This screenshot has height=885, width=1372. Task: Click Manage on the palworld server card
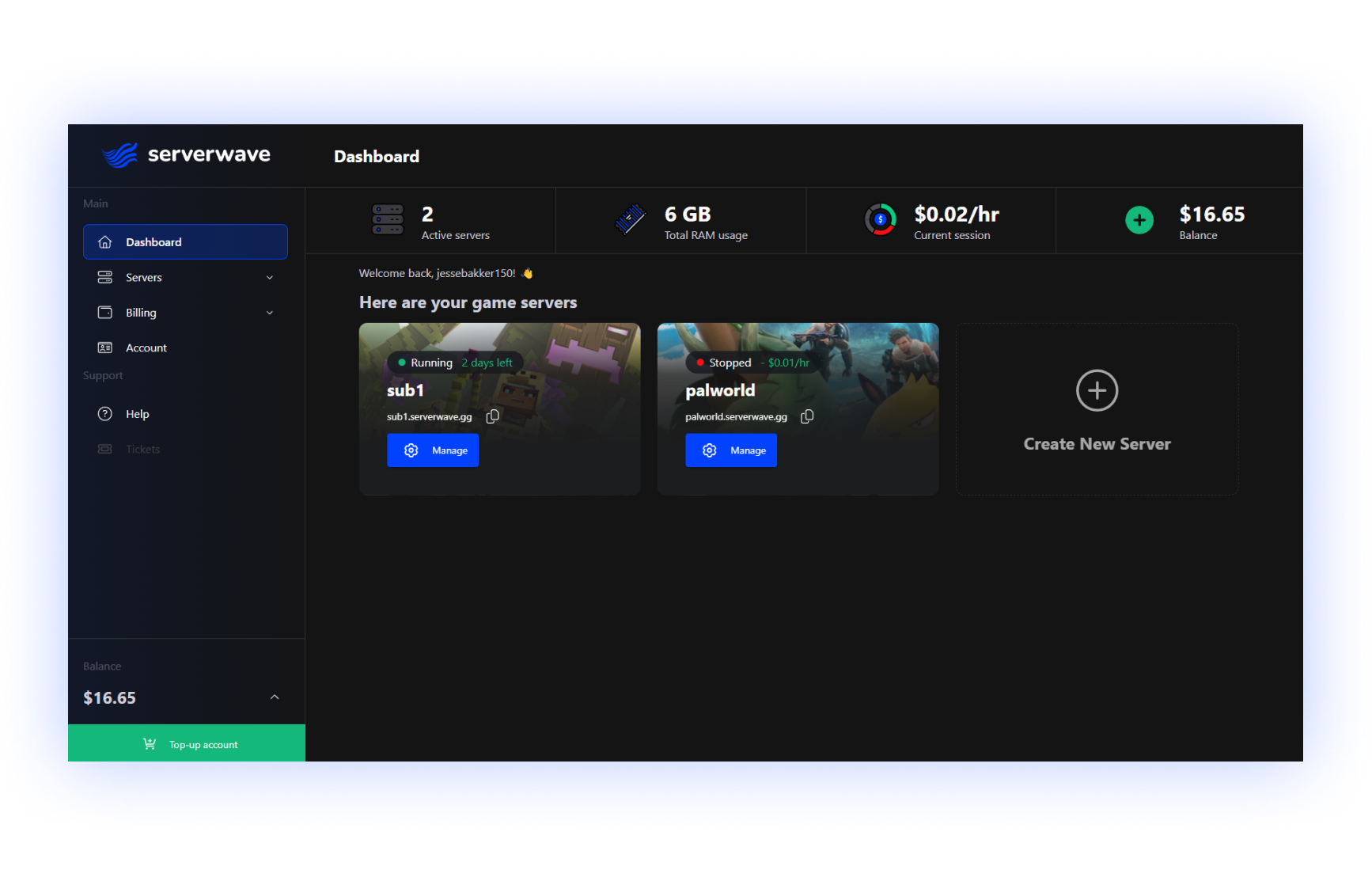point(730,450)
